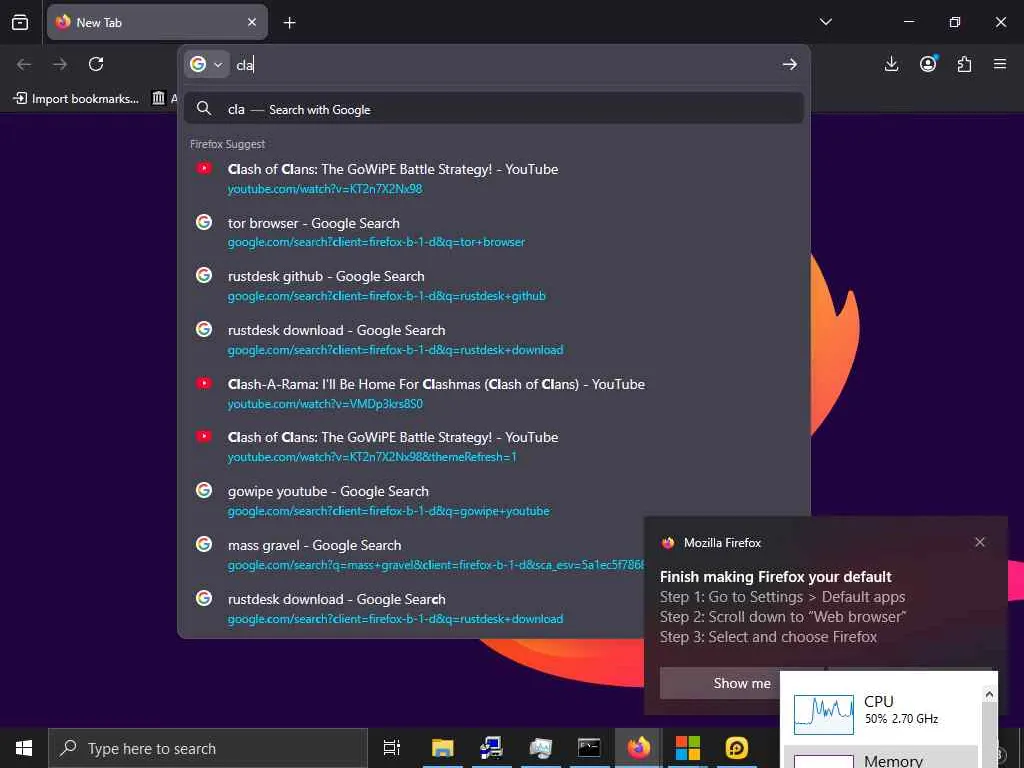1024x768 pixels.
Task: Click the Windows taskbar search box
Action: tap(208, 748)
